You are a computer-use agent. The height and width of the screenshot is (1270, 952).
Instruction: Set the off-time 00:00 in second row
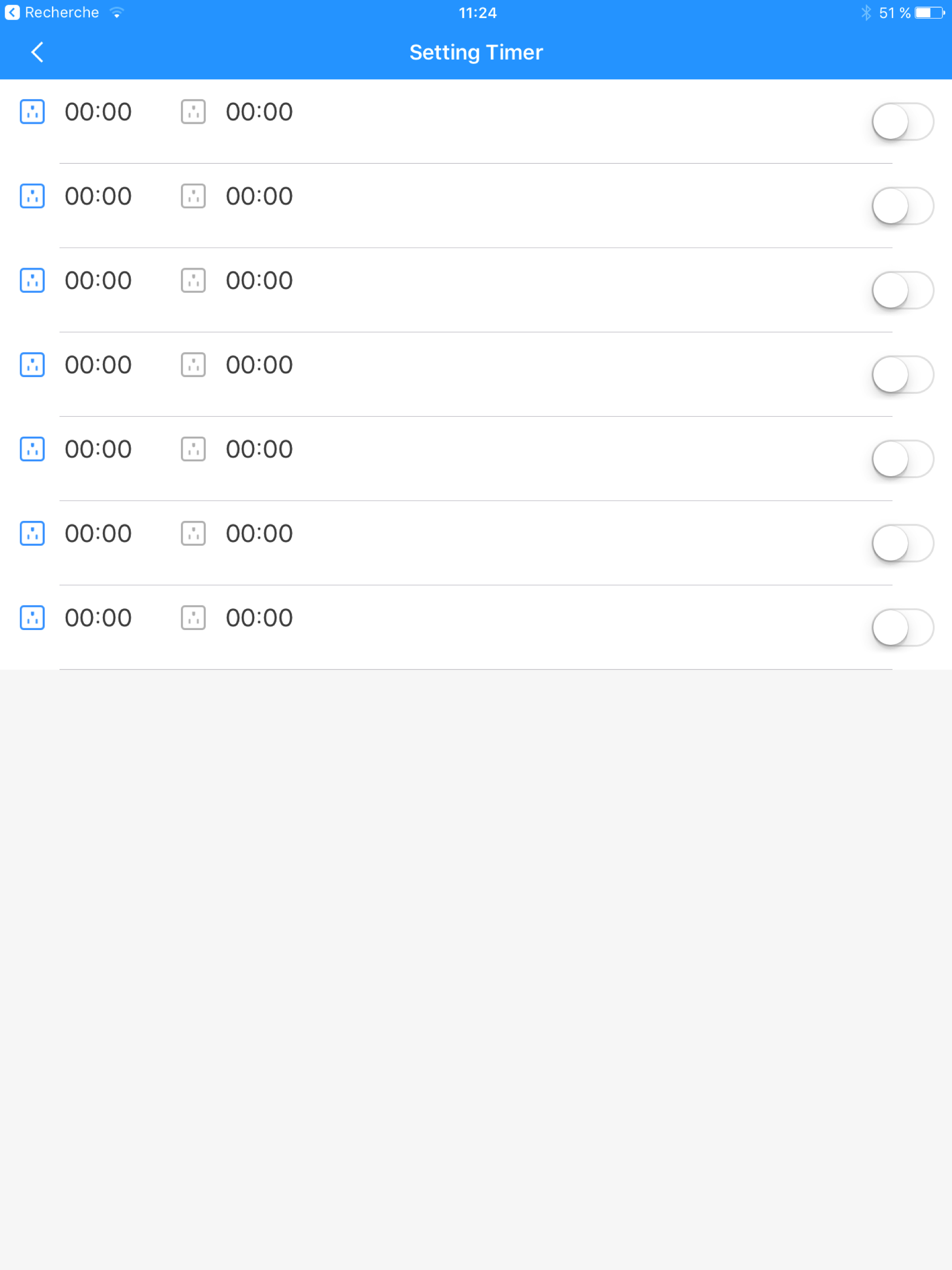pyautogui.click(x=259, y=196)
